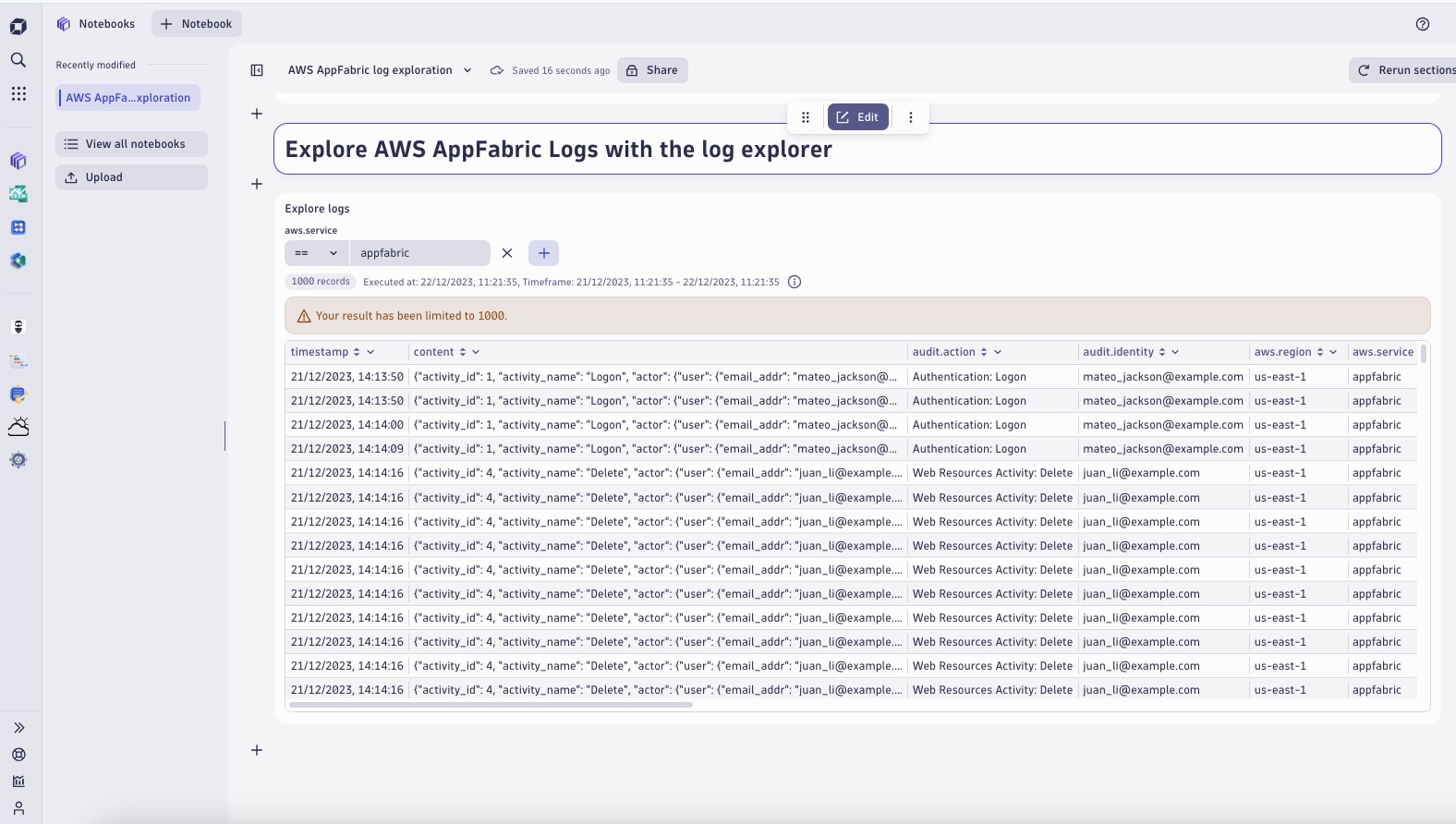
Task: Sort by the content column arrows
Action: point(463,352)
